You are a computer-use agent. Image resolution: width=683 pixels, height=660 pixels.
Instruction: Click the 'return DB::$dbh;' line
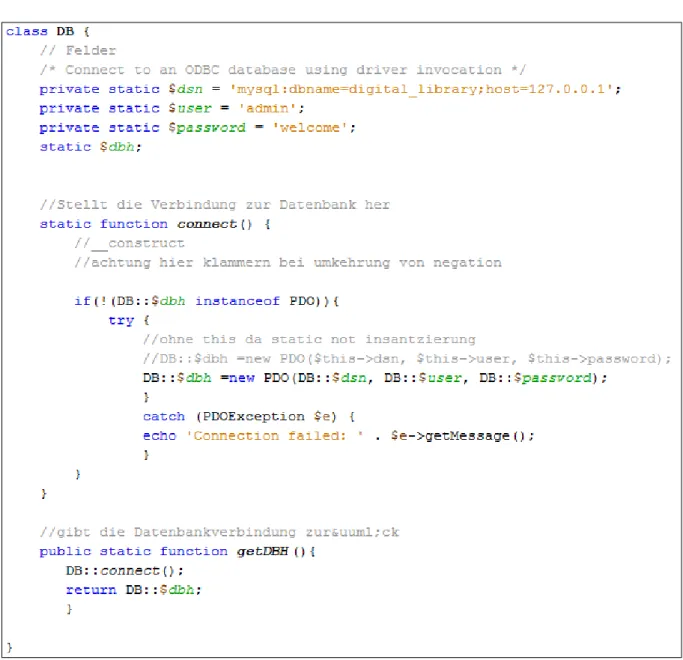[134, 590]
